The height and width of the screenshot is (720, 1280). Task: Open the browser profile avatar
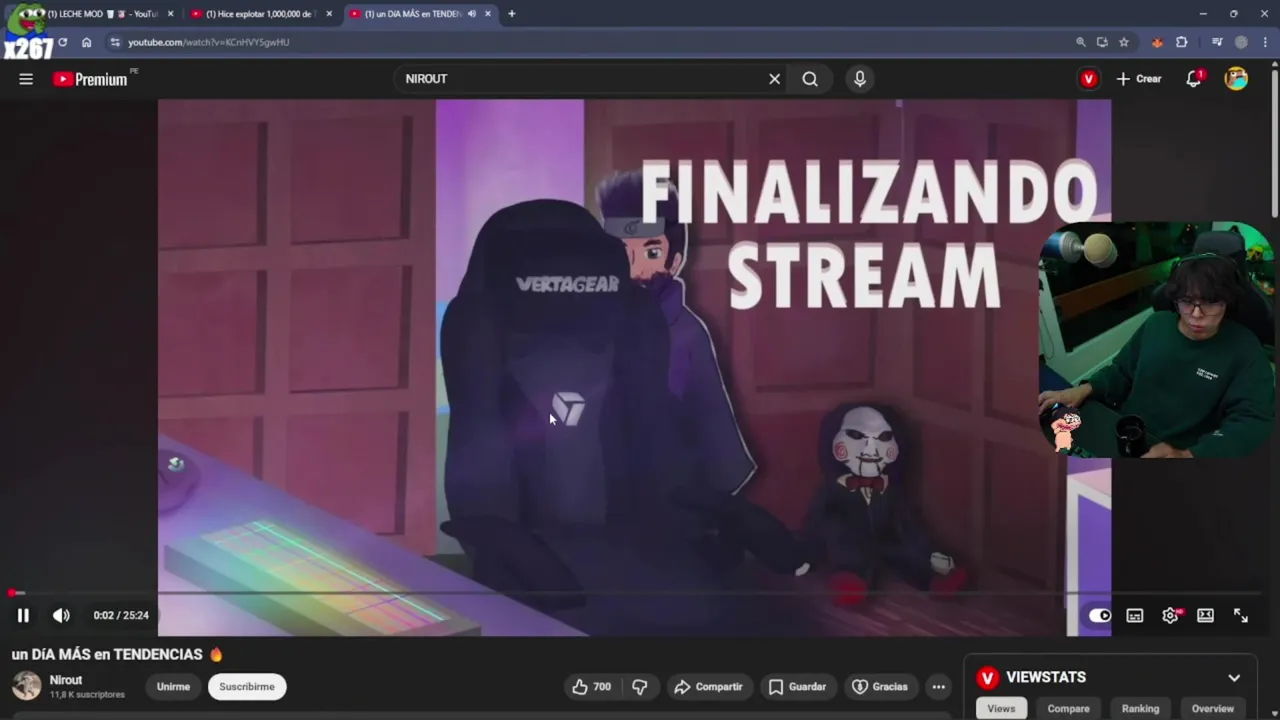click(x=1241, y=42)
